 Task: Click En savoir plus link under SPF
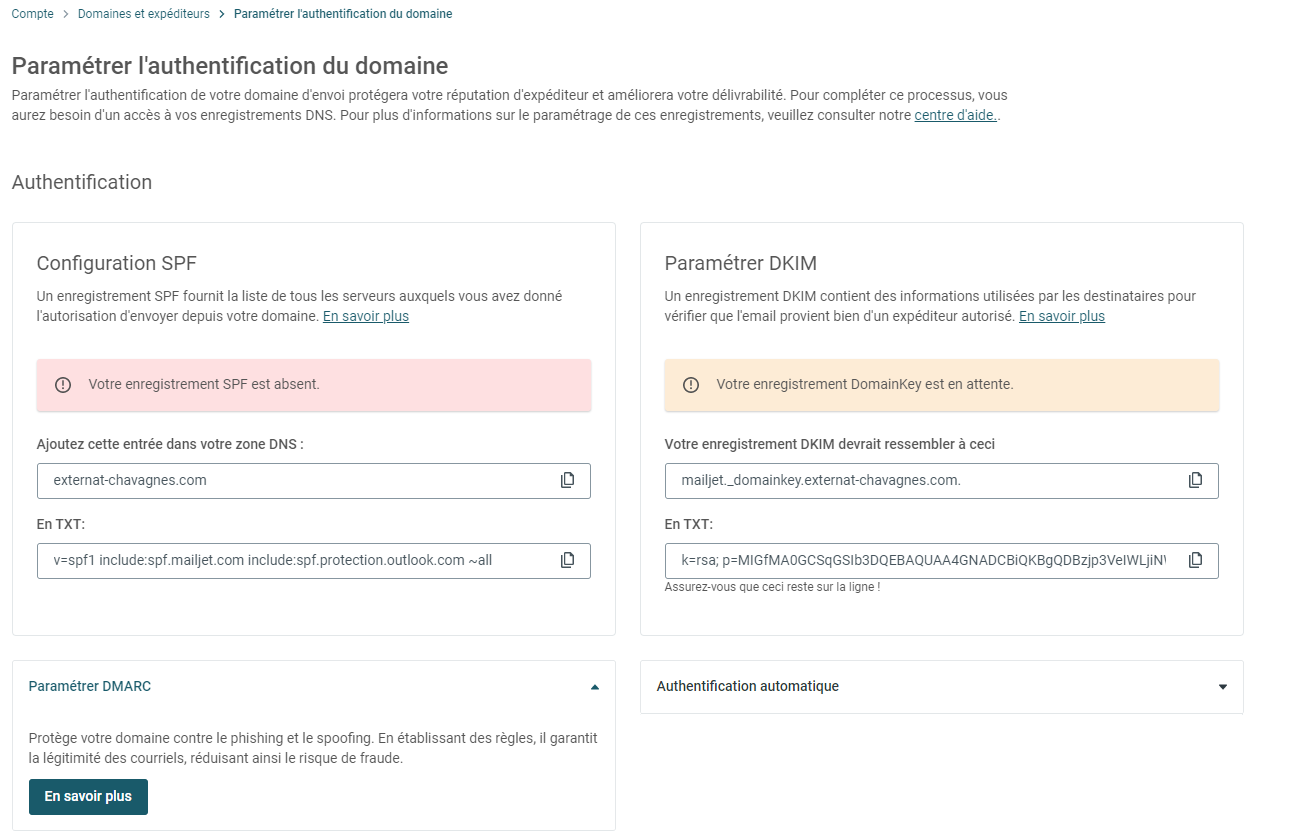coord(366,316)
